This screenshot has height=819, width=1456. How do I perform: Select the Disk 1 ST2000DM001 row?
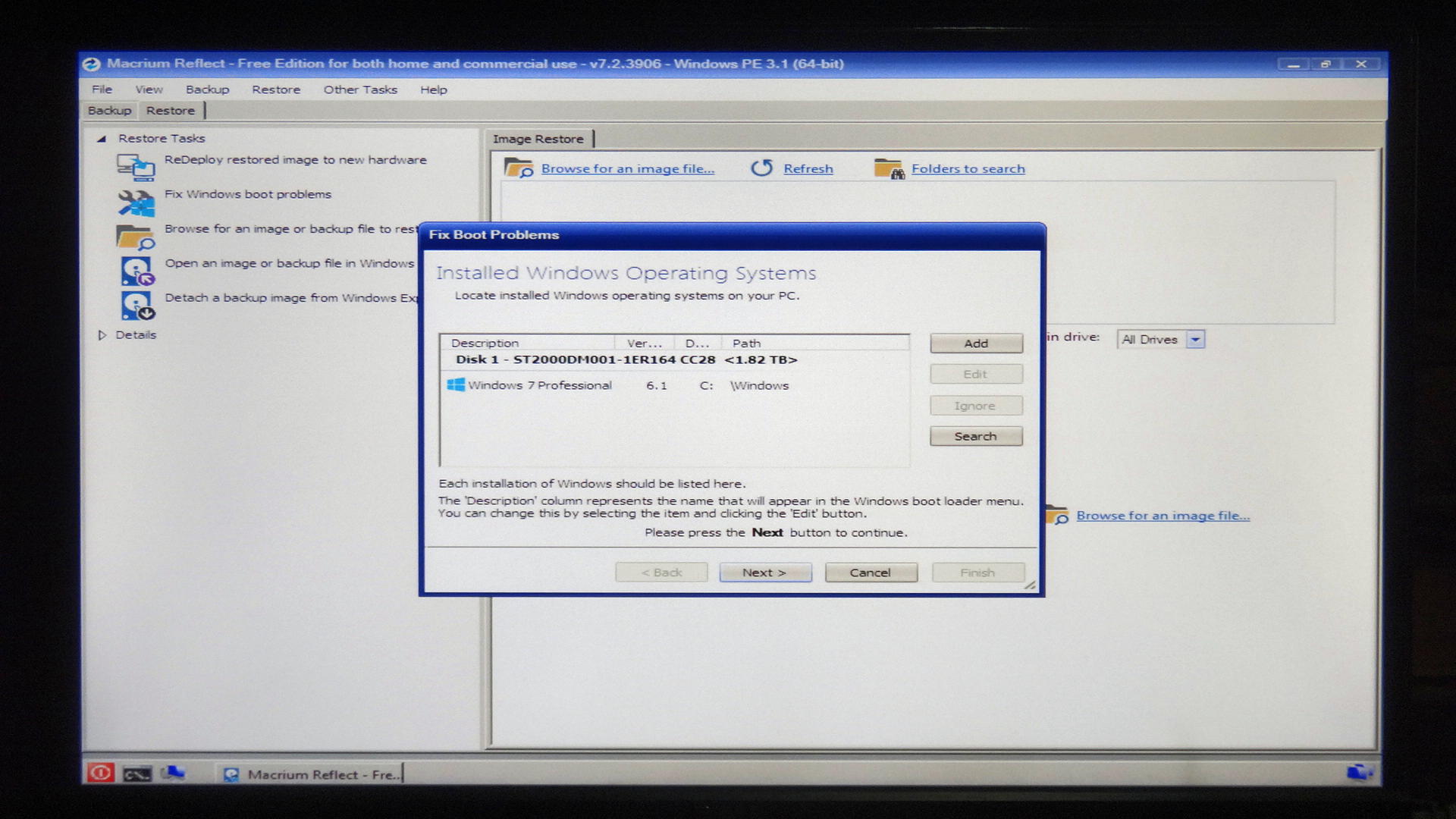pyautogui.click(x=674, y=359)
